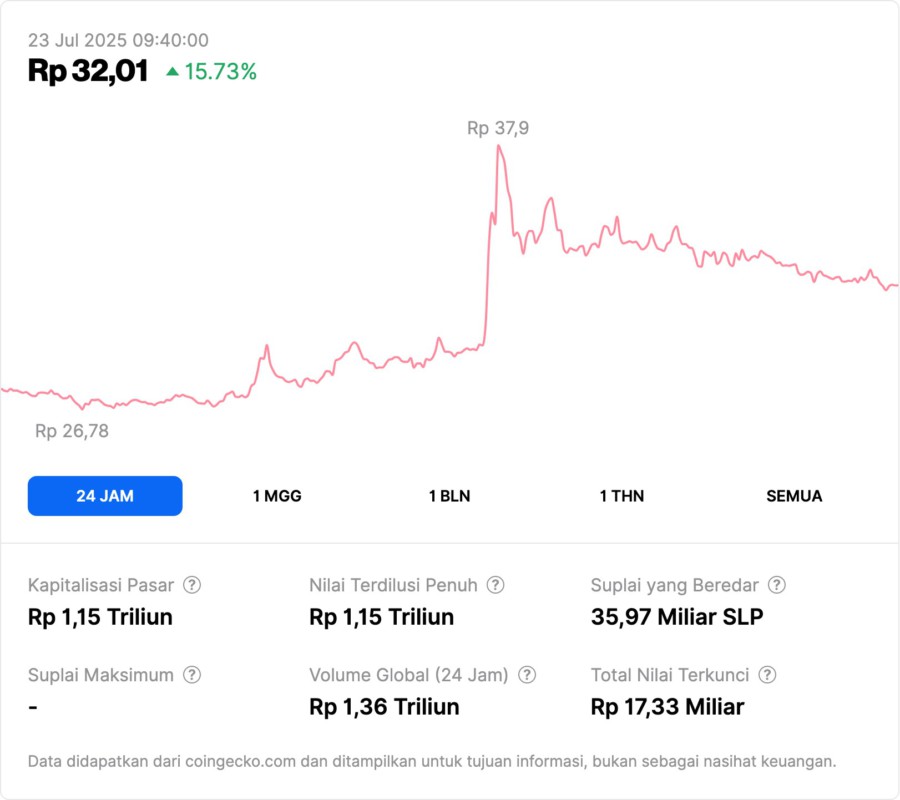This screenshot has height=800, width=900.
Task: Click help icon beside Suplai yang Beredar
Action: pyautogui.click(x=777, y=585)
